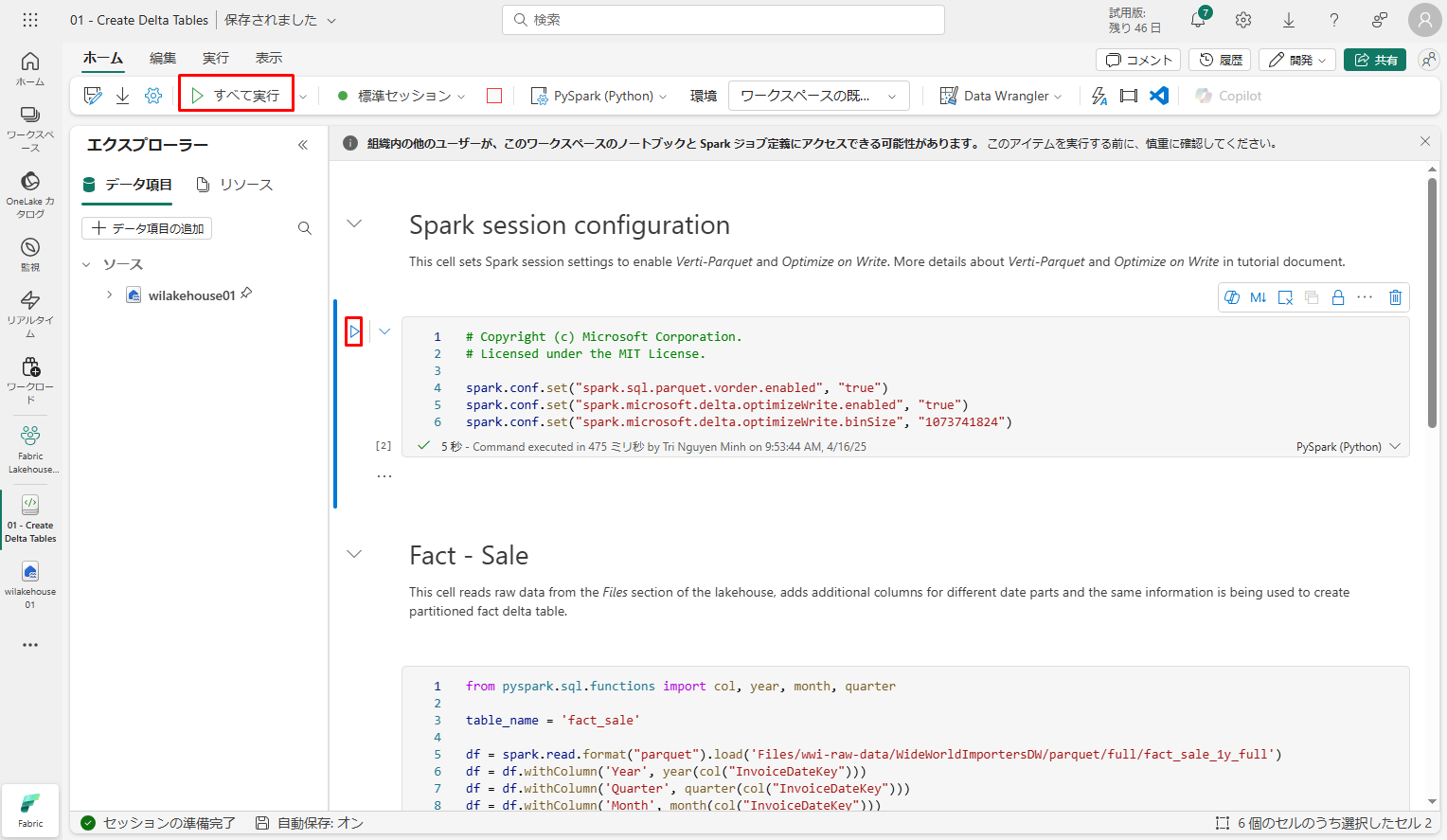
Task: Lock the cell using padlock icon
Action: click(1338, 297)
